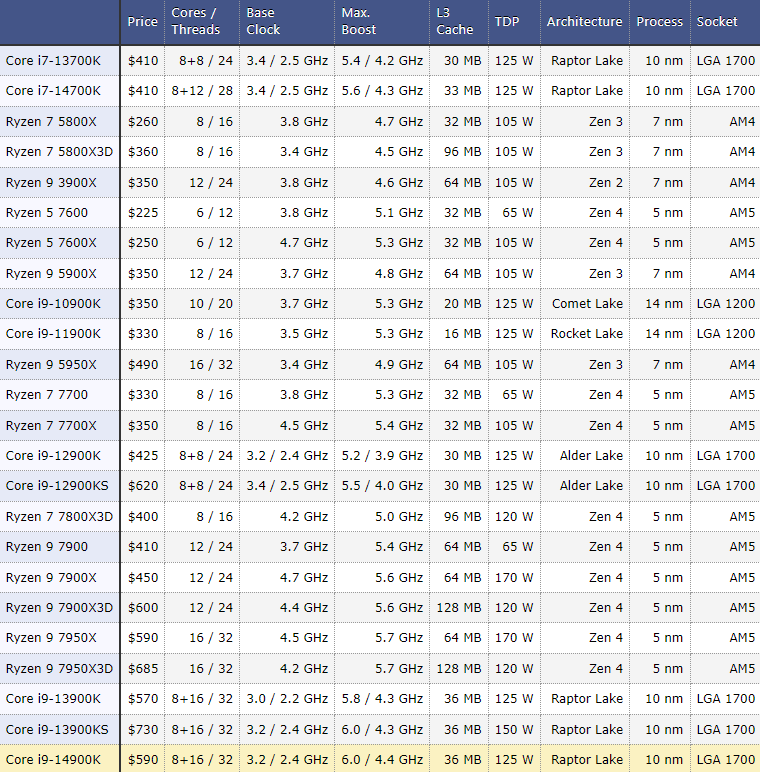The image size is (760, 772).
Task: Click Alder Lake in the Core i9-12900K row
Action: click(x=591, y=456)
